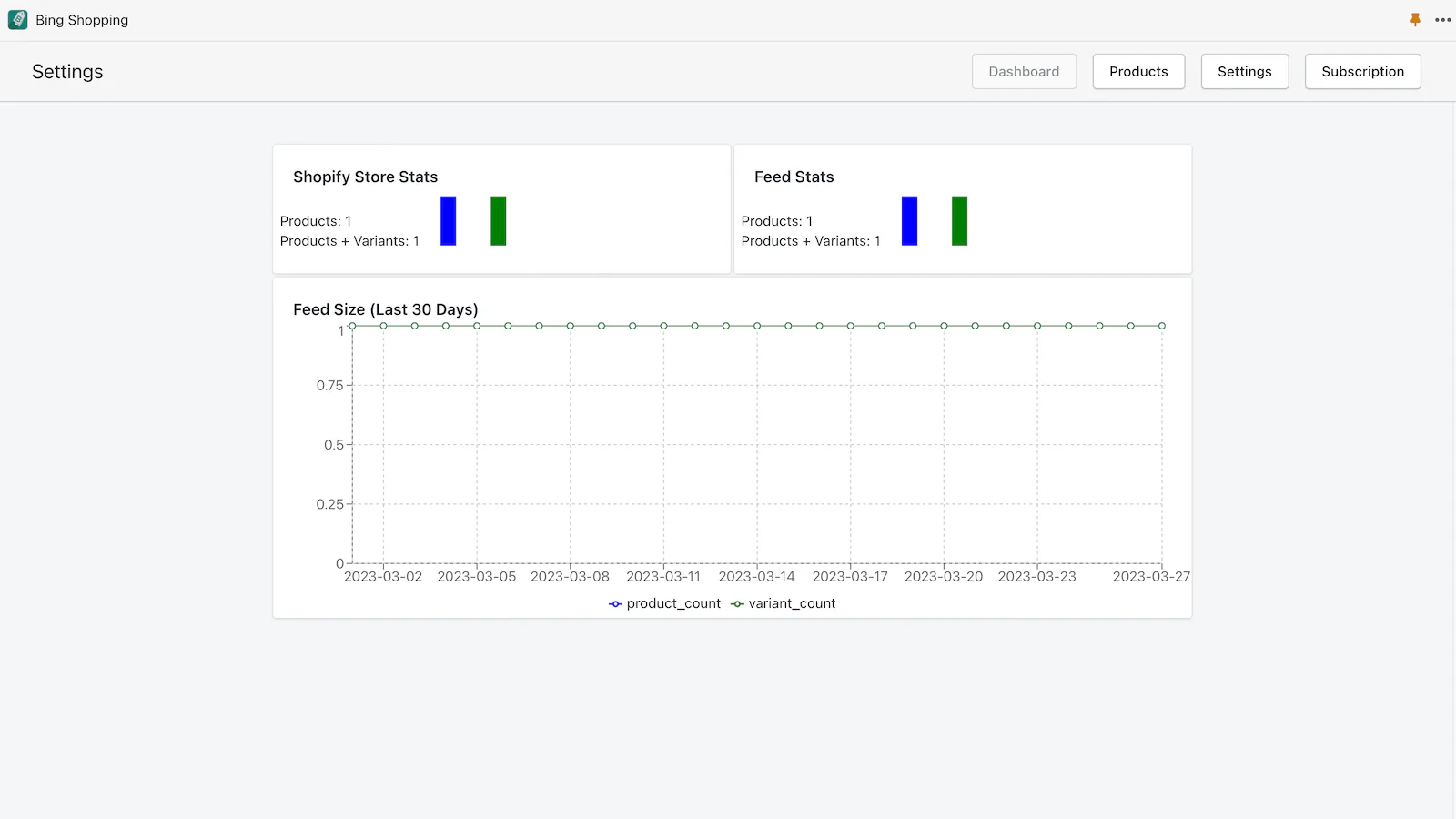Click the 2023-03-14 axis label

pyautogui.click(x=756, y=576)
